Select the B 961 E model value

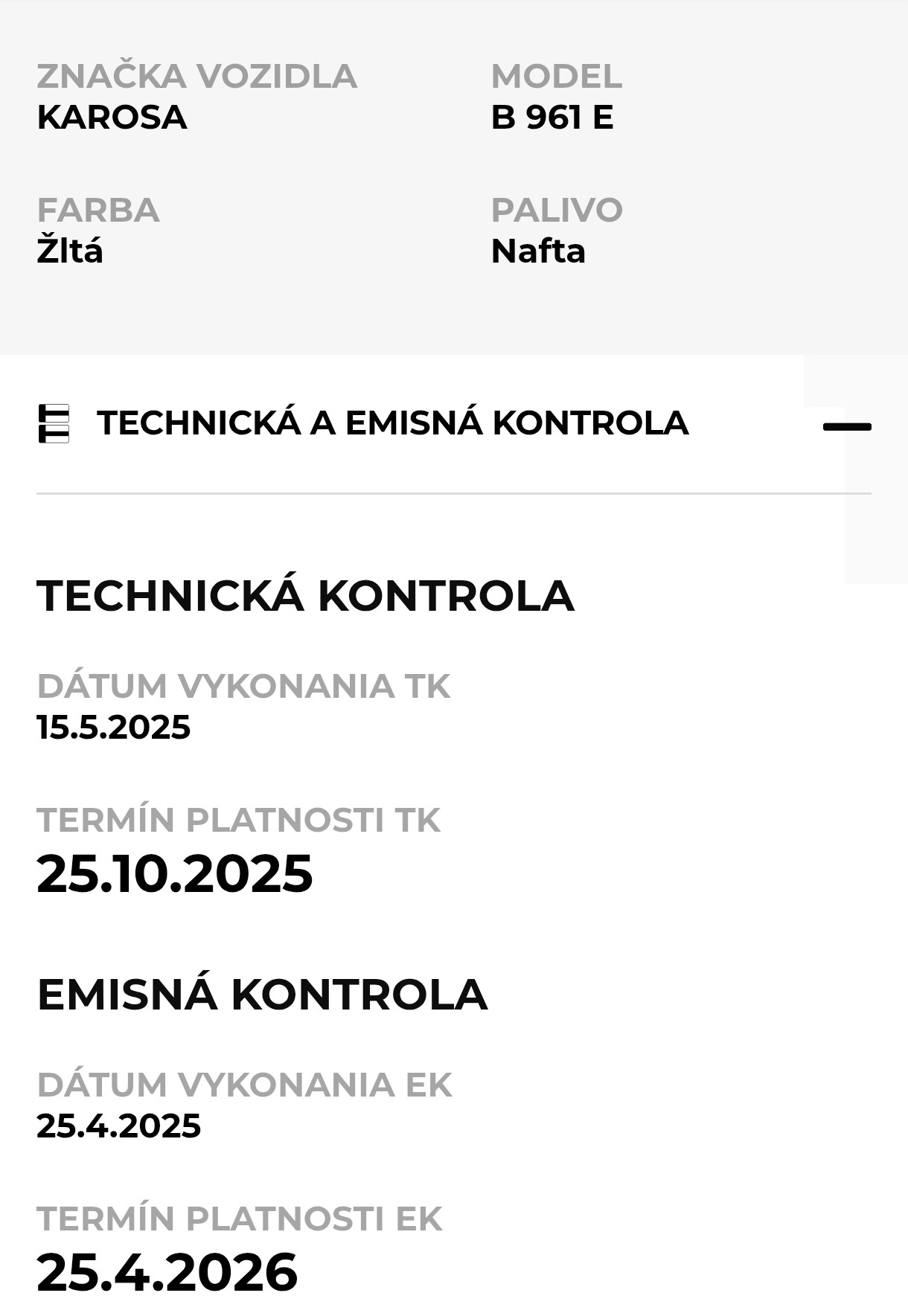(551, 118)
